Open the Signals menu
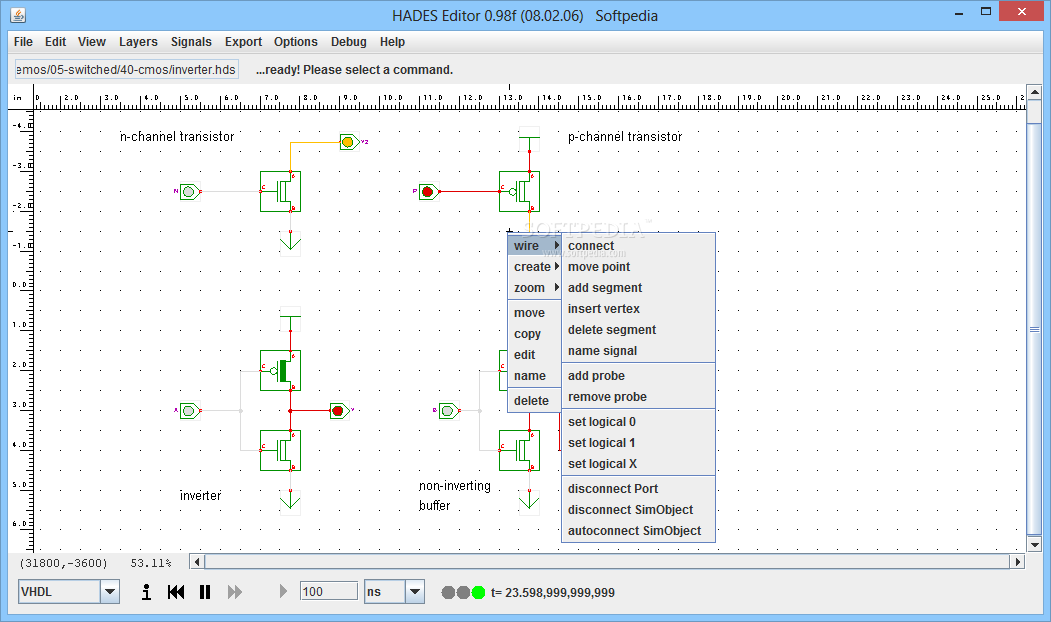The height and width of the screenshot is (622, 1051). click(x=191, y=42)
